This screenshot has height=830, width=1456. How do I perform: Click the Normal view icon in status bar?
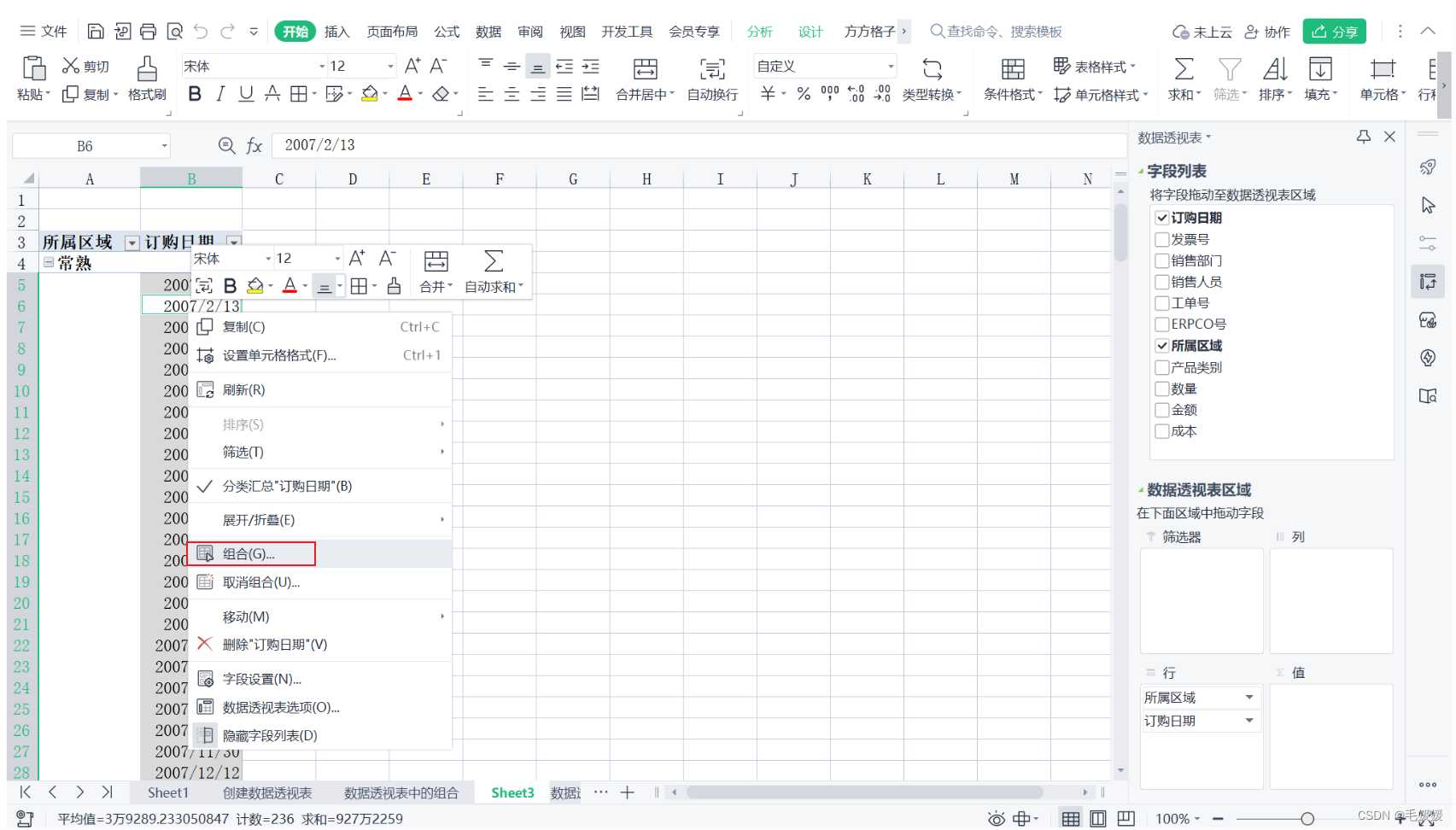(x=1070, y=819)
